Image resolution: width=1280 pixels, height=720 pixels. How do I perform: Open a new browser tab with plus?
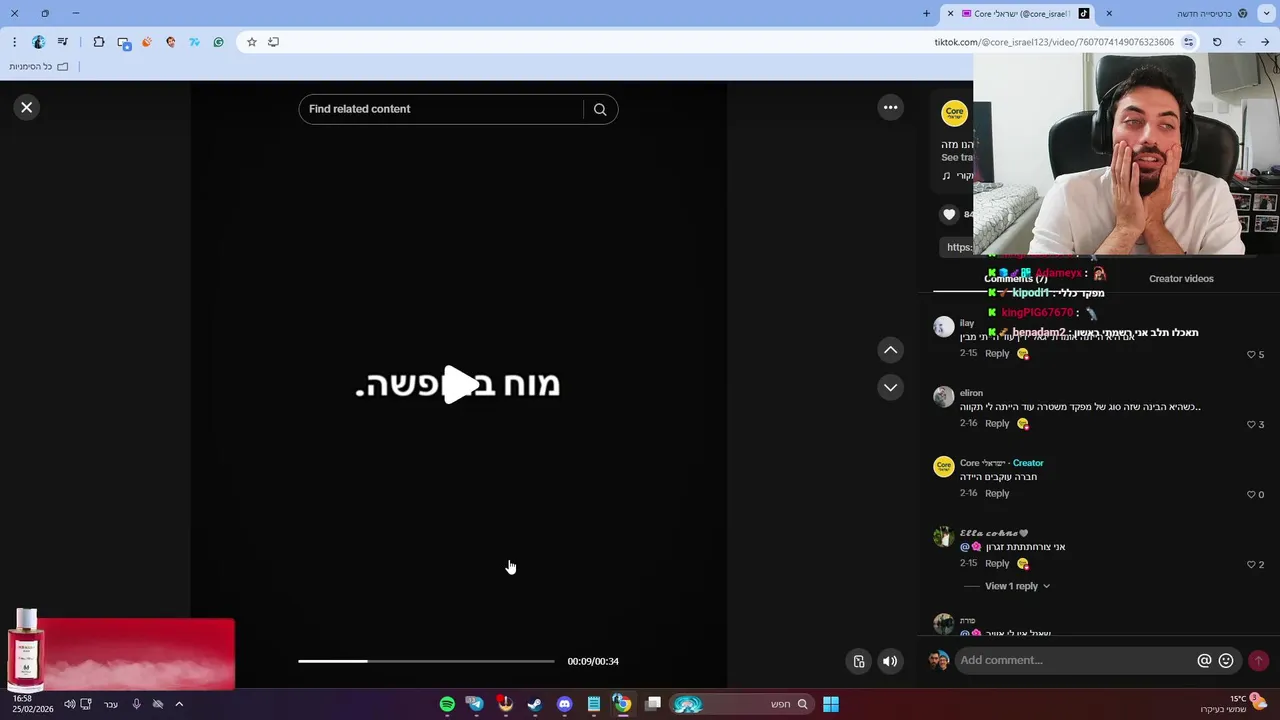coord(926,14)
